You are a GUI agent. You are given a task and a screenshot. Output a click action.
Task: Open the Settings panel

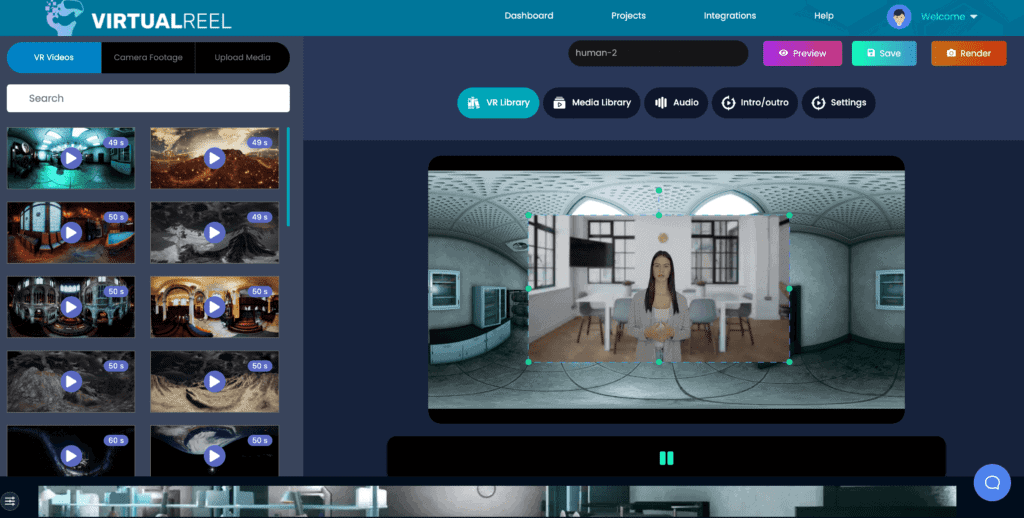[839, 103]
